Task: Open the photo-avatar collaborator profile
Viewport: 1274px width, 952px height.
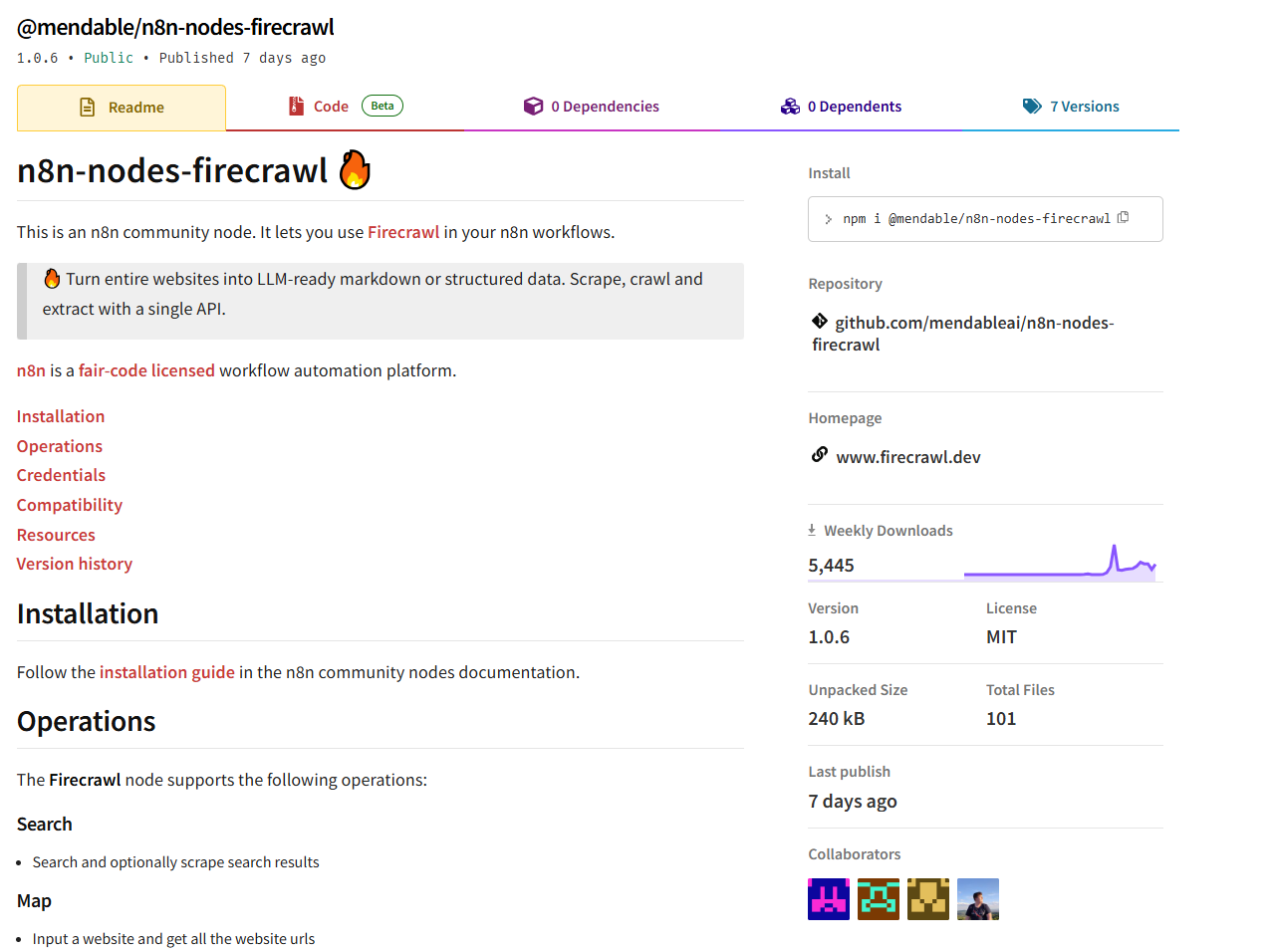Action: tap(977, 899)
